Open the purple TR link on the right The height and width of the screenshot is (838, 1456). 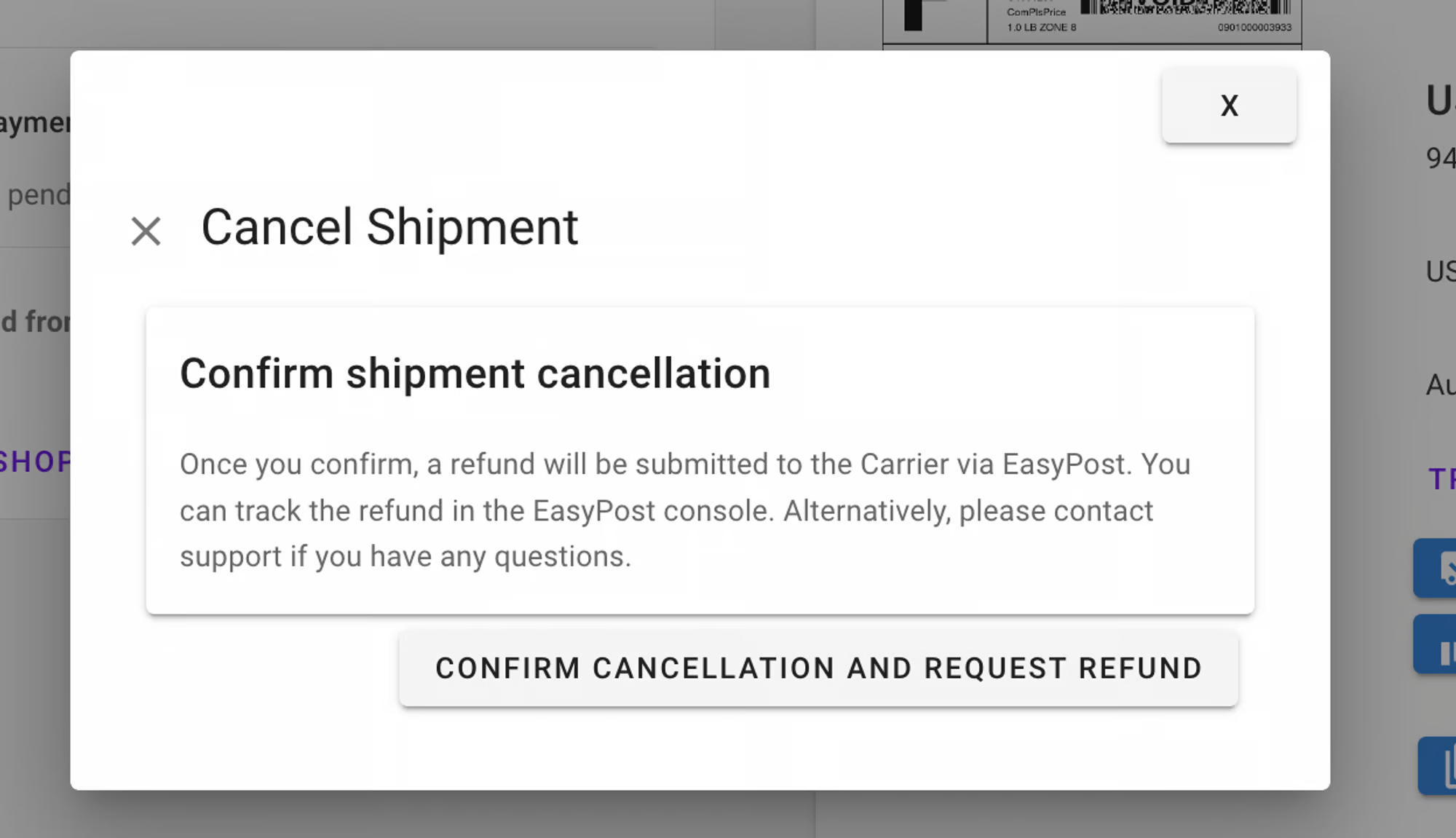[1441, 479]
